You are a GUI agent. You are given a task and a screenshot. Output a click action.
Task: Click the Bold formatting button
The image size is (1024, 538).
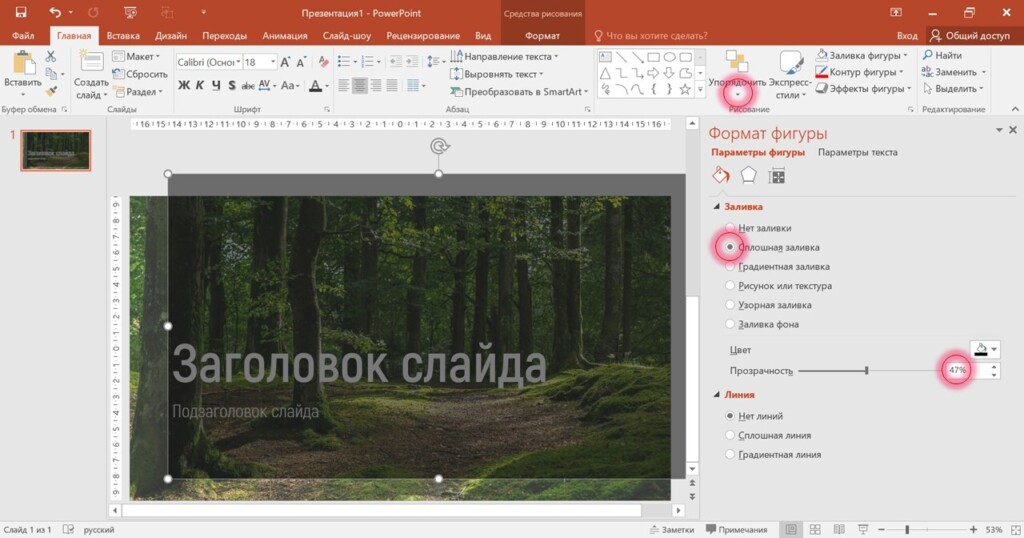(x=184, y=86)
